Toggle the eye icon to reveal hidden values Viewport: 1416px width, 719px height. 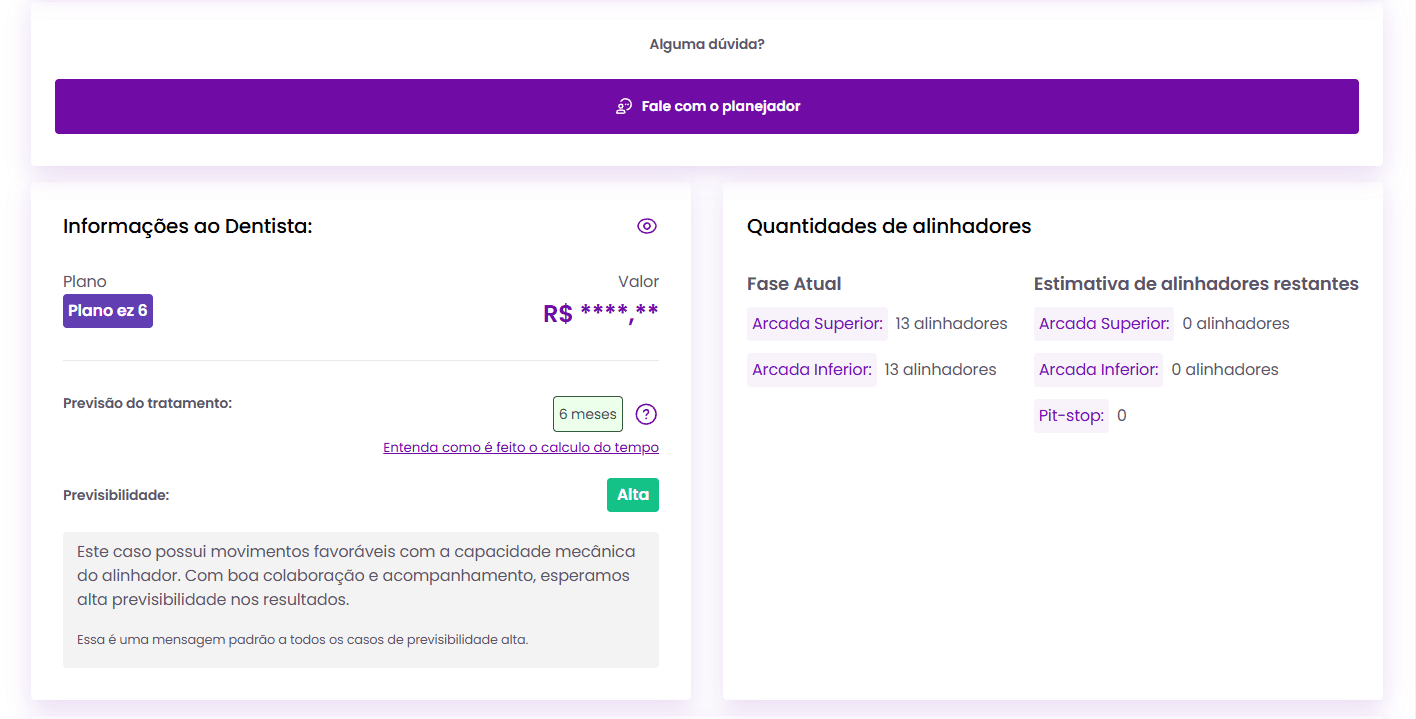click(x=646, y=226)
